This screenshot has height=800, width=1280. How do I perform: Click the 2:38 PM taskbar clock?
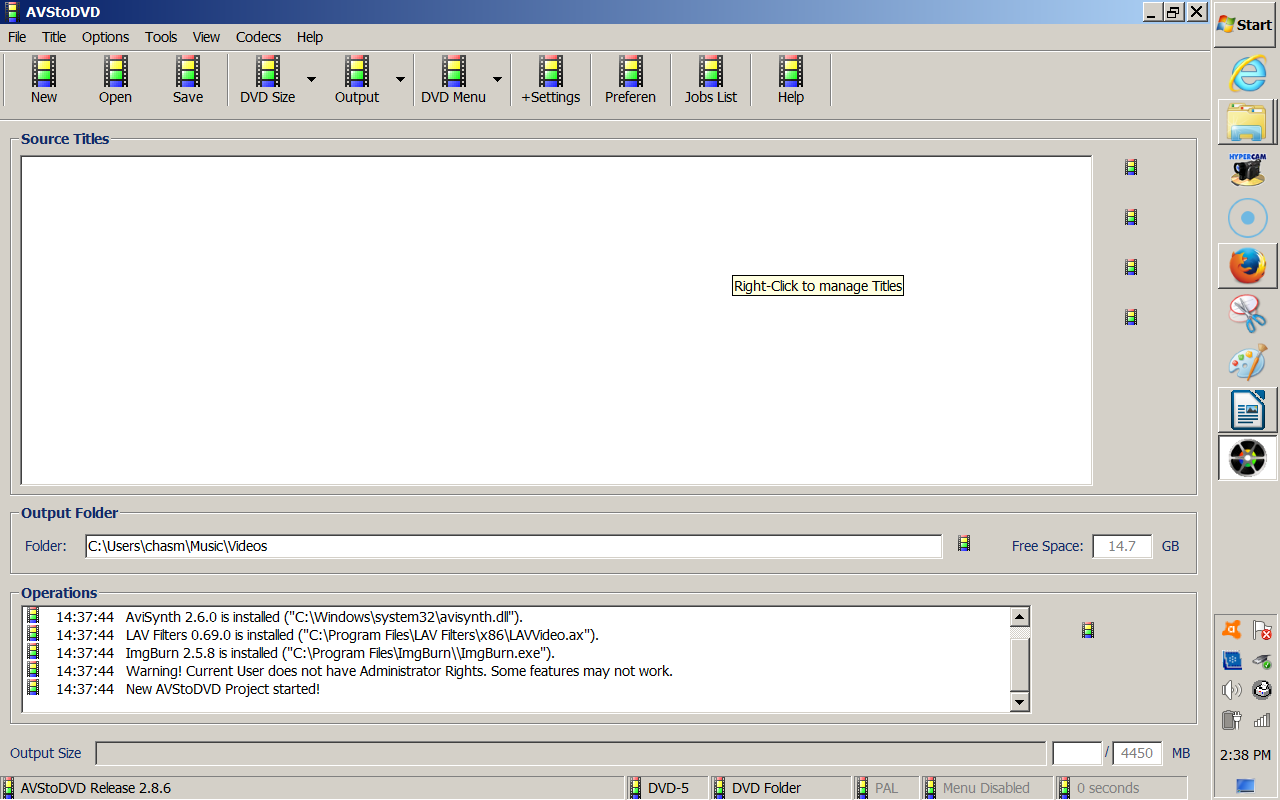[x=1246, y=755]
